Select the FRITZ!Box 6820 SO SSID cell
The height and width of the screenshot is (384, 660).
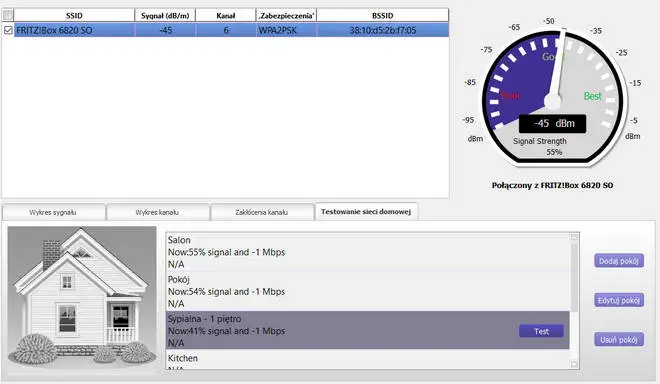(75, 30)
